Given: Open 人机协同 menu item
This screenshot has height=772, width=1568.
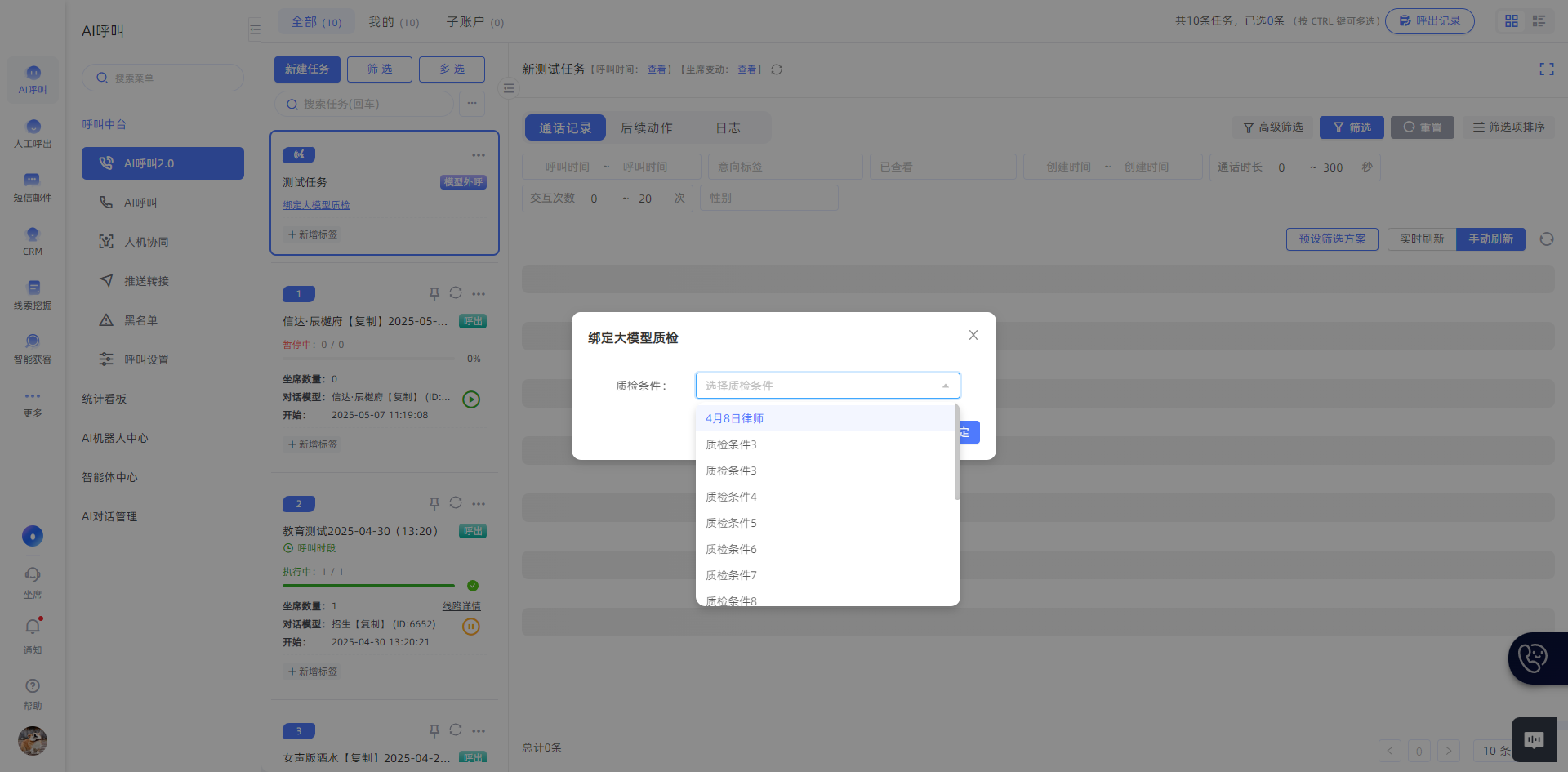Looking at the screenshot, I should pyautogui.click(x=163, y=242).
